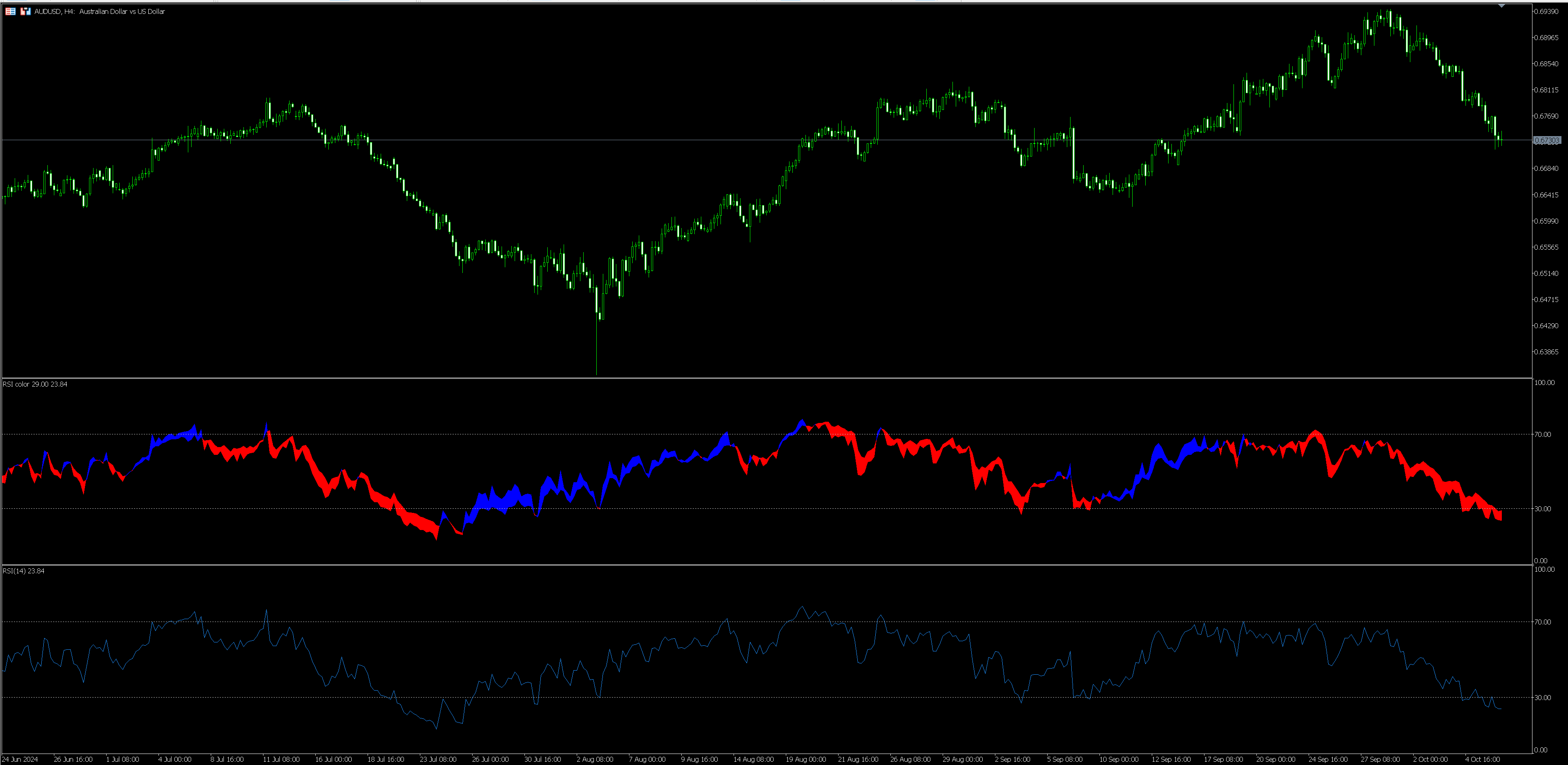
Task: Click the '4 Oct 16:00' time label
Action: pos(1482,760)
